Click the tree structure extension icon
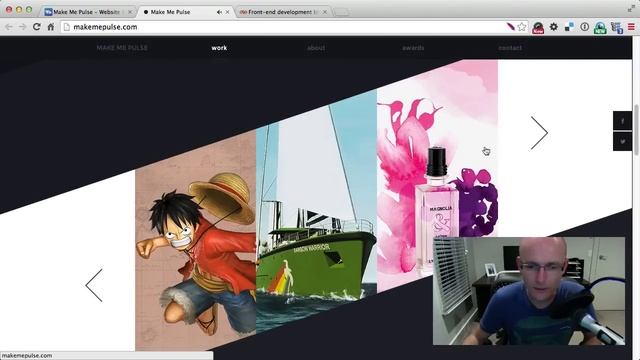Viewport: 640px width, 360px height. [x=616, y=27]
